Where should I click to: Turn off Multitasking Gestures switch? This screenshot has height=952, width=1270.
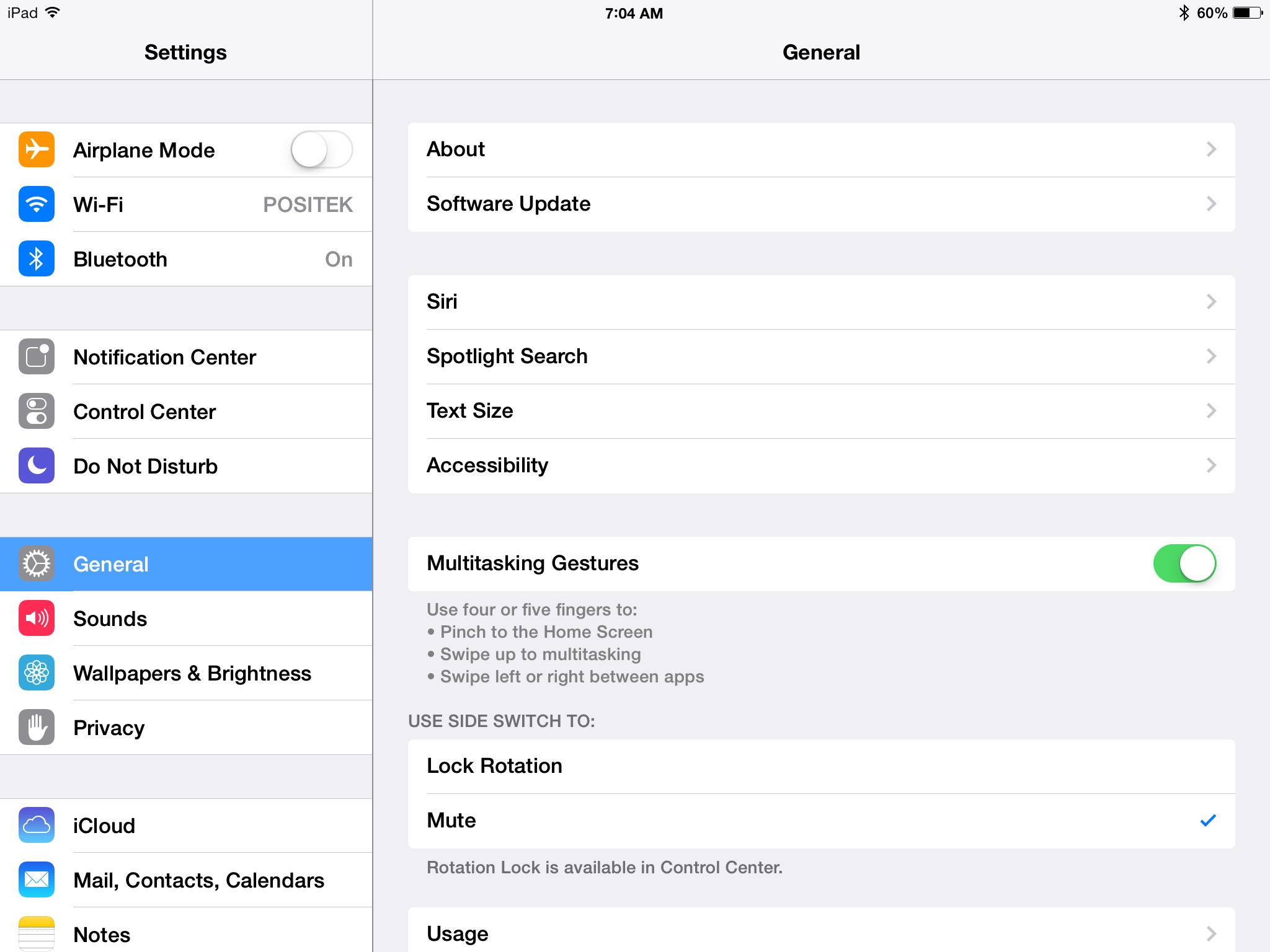click(x=1184, y=563)
